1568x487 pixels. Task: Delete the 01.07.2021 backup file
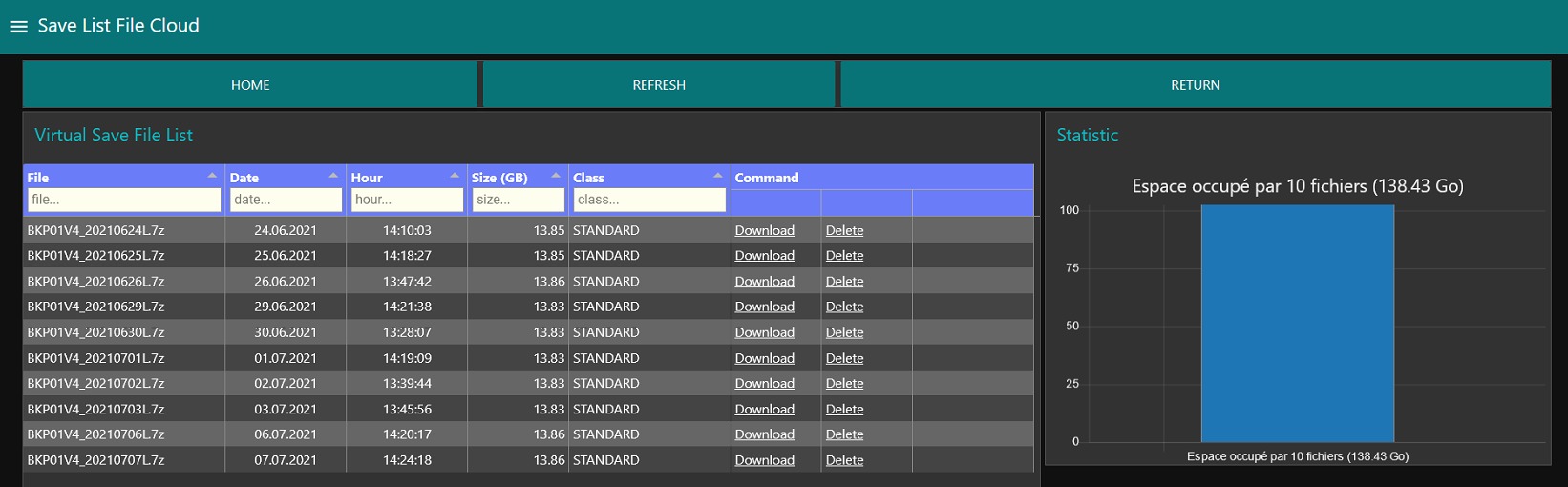pos(844,358)
